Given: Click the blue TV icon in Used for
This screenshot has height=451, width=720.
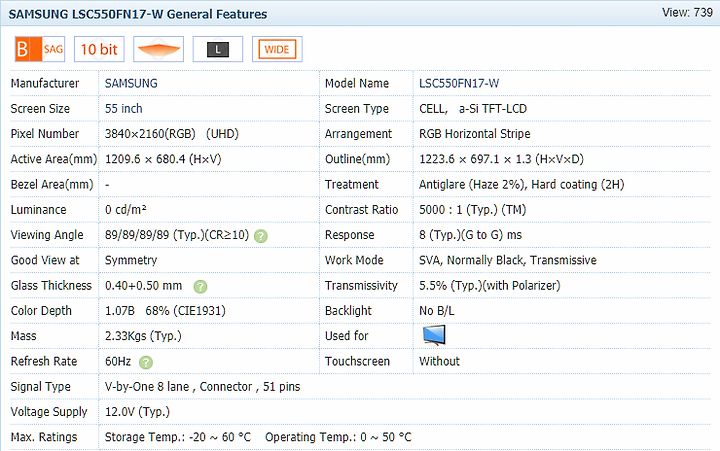Looking at the screenshot, I should (434, 335).
